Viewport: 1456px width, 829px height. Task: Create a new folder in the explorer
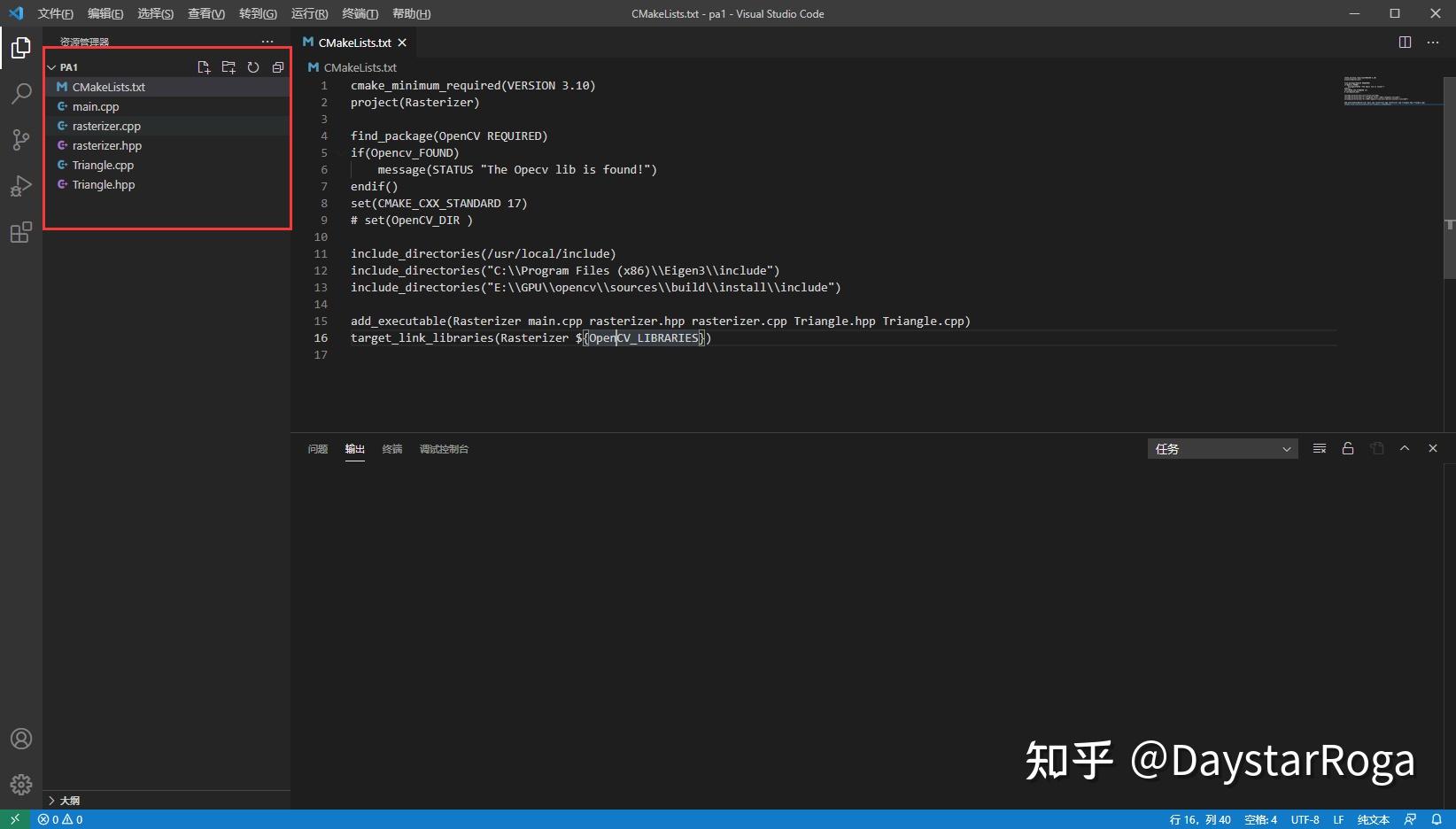pyautogui.click(x=228, y=66)
